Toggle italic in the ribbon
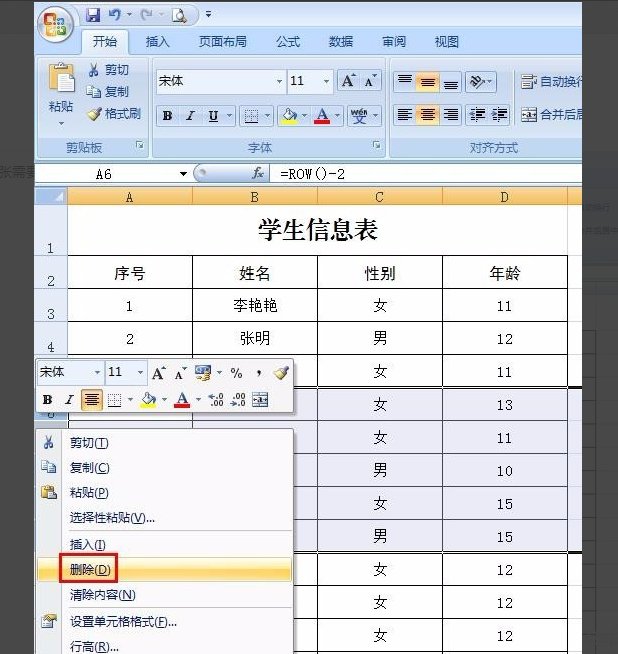 pos(190,116)
